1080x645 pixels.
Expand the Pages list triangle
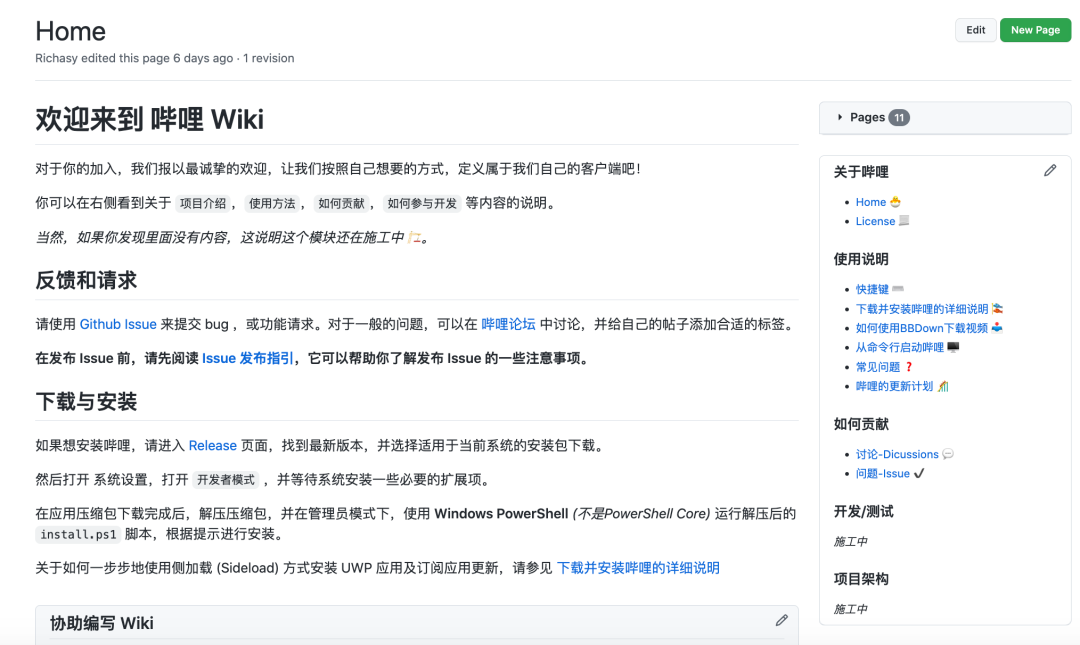(x=840, y=117)
